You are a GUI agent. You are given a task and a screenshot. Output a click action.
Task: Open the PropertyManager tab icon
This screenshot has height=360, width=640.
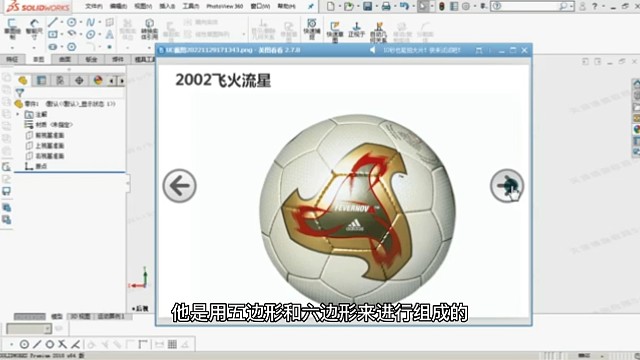point(42,80)
